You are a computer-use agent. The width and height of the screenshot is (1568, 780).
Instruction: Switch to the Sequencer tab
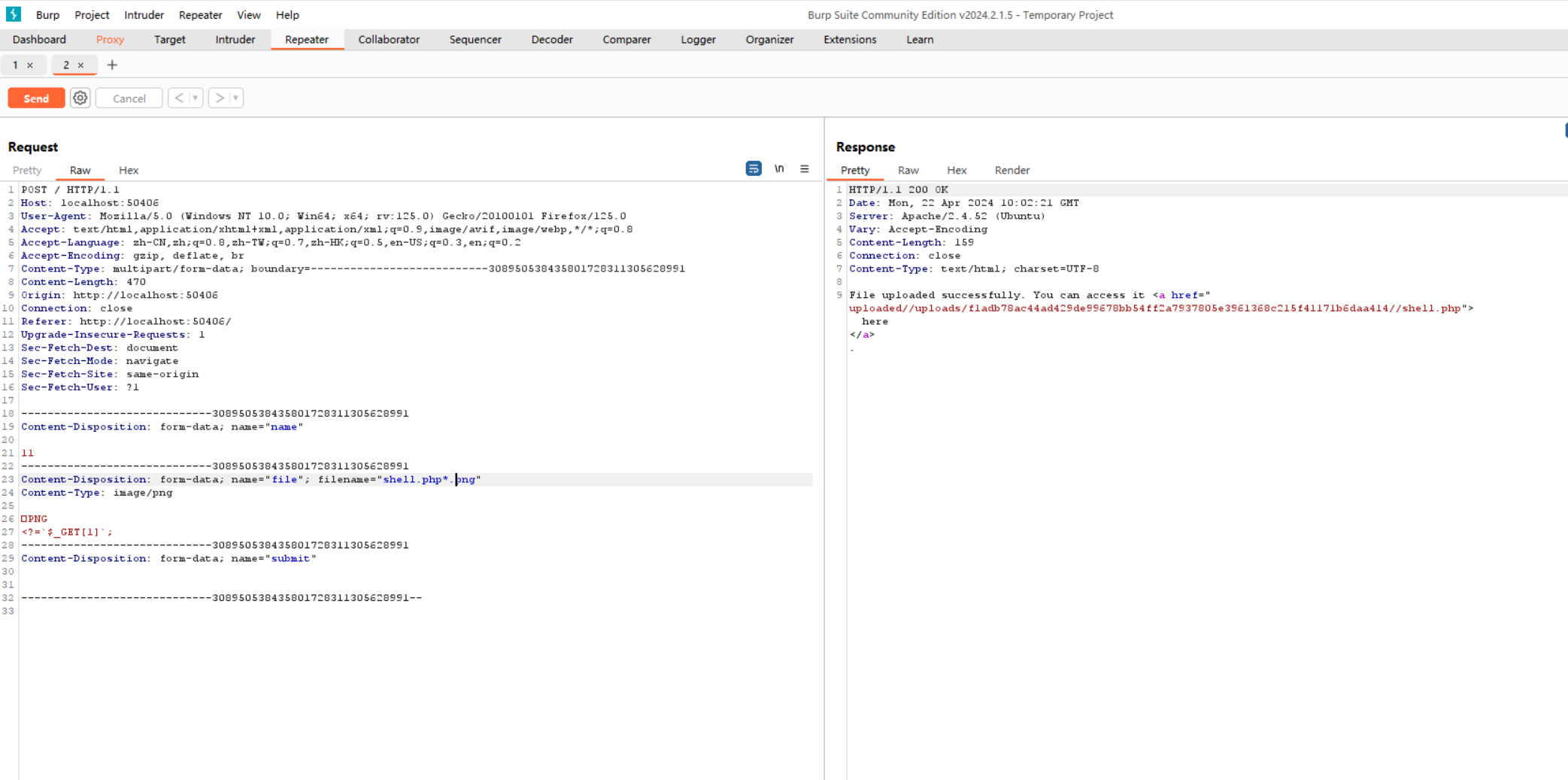[475, 40]
